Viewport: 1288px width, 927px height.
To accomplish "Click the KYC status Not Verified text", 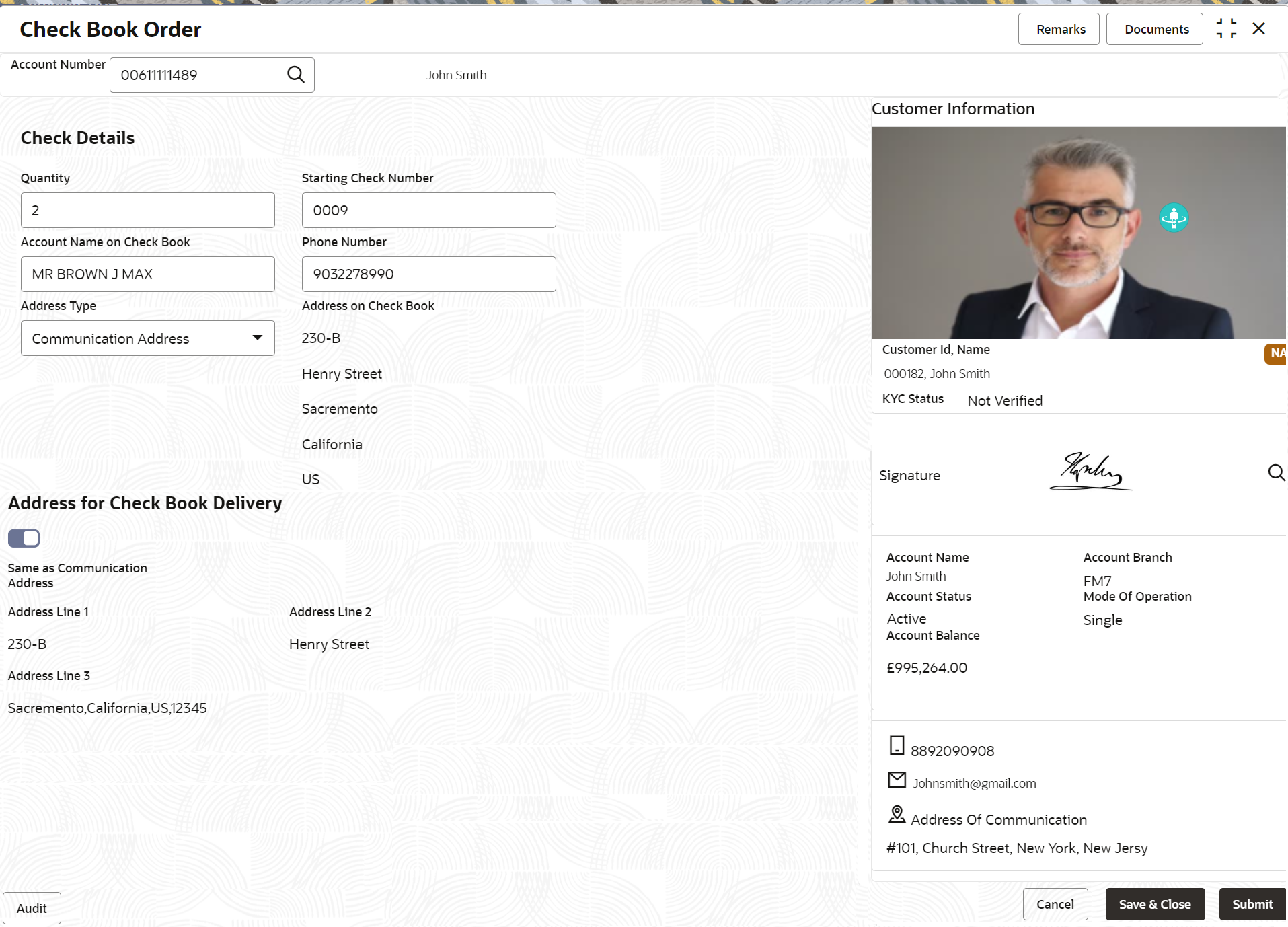I will coord(1005,400).
